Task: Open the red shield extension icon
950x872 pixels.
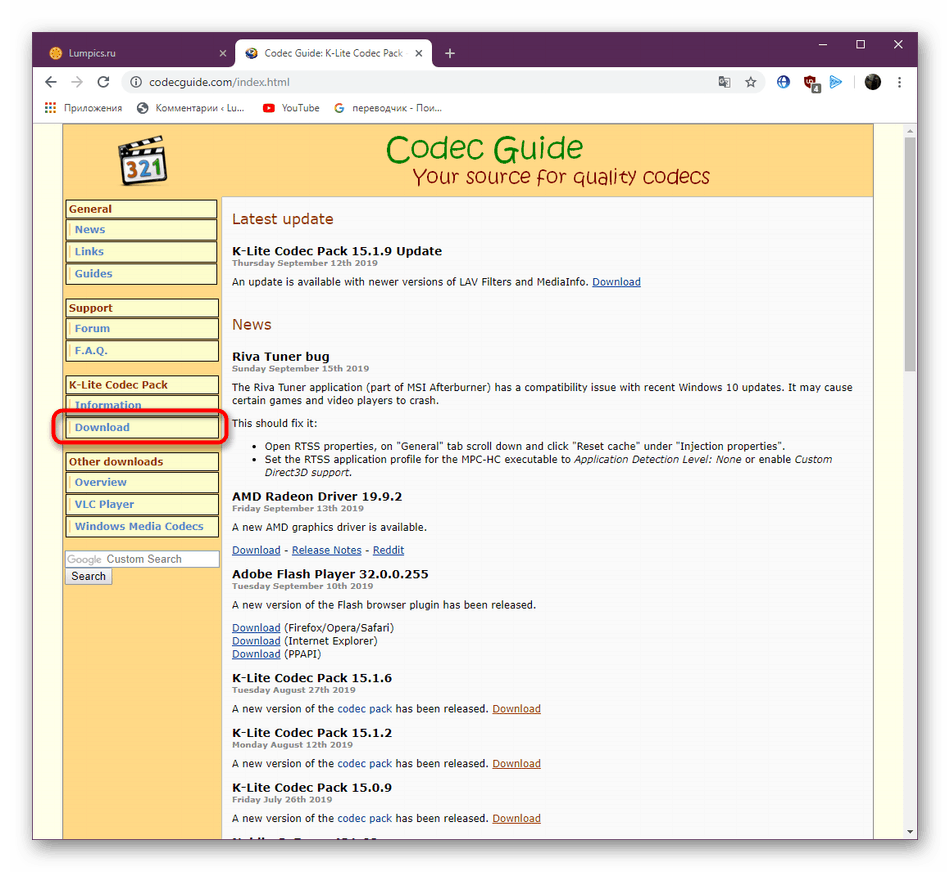Action: pos(811,83)
